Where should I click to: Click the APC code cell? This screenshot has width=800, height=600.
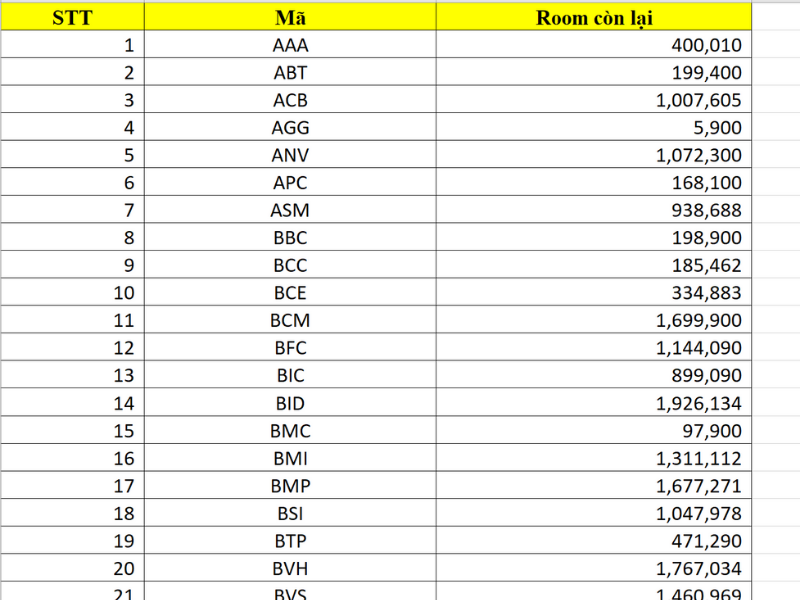[x=290, y=183]
